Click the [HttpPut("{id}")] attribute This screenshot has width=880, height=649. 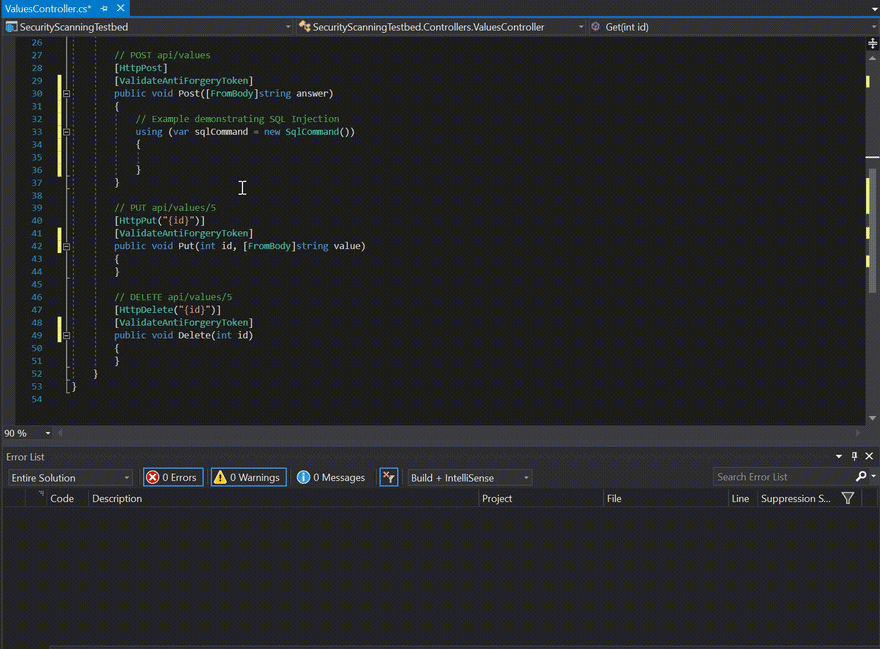click(x=160, y=221)
